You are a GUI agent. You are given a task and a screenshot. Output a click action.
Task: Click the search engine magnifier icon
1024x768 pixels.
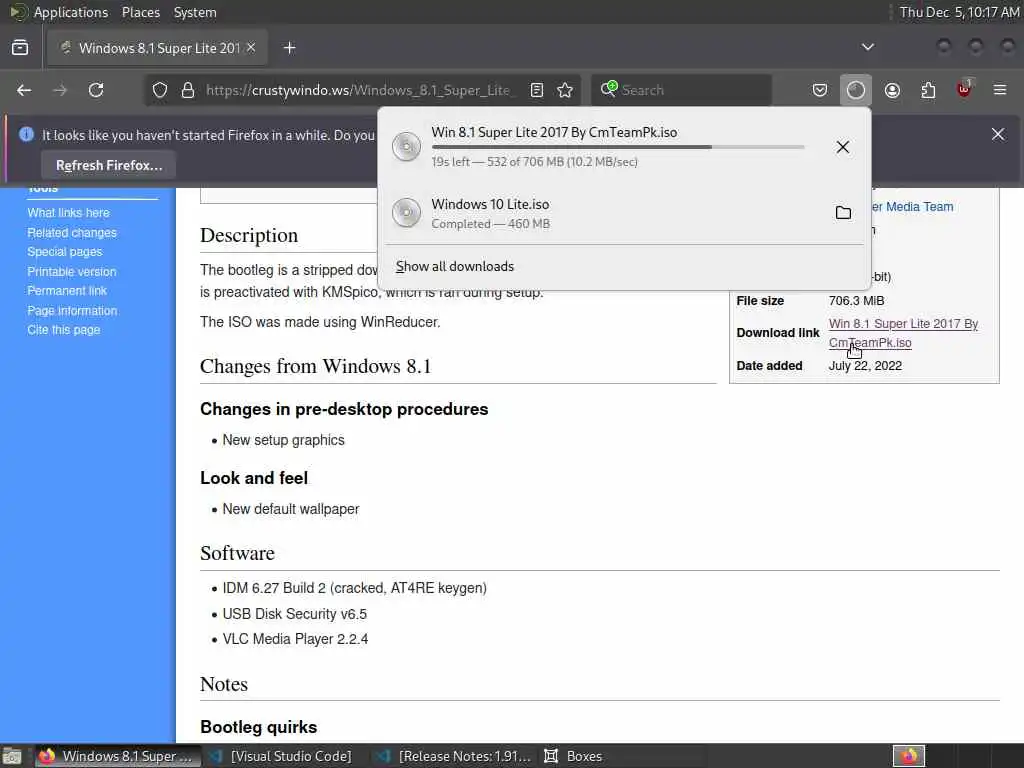[609, 89]
